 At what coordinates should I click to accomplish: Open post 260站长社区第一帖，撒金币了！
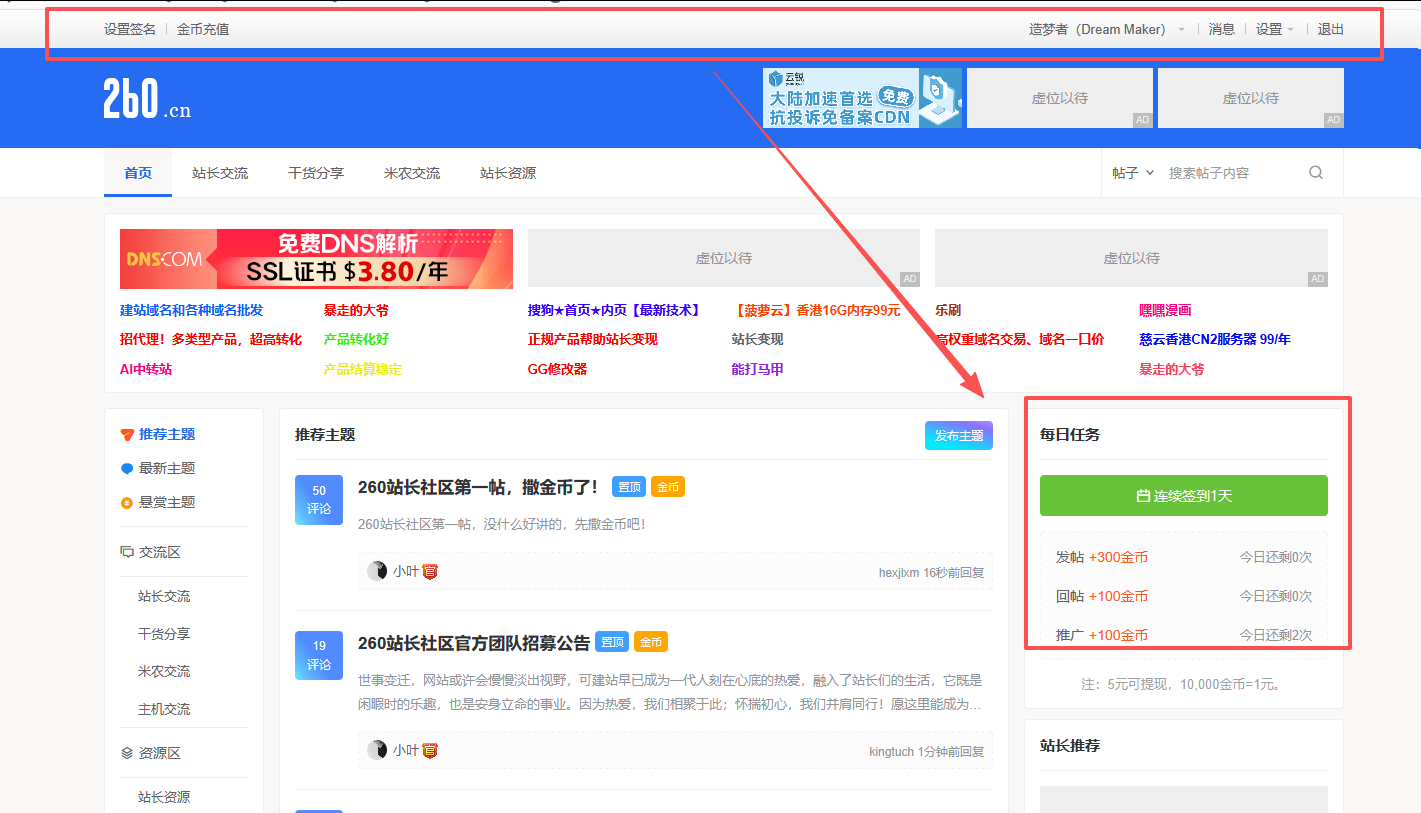[x=478, y=487]
